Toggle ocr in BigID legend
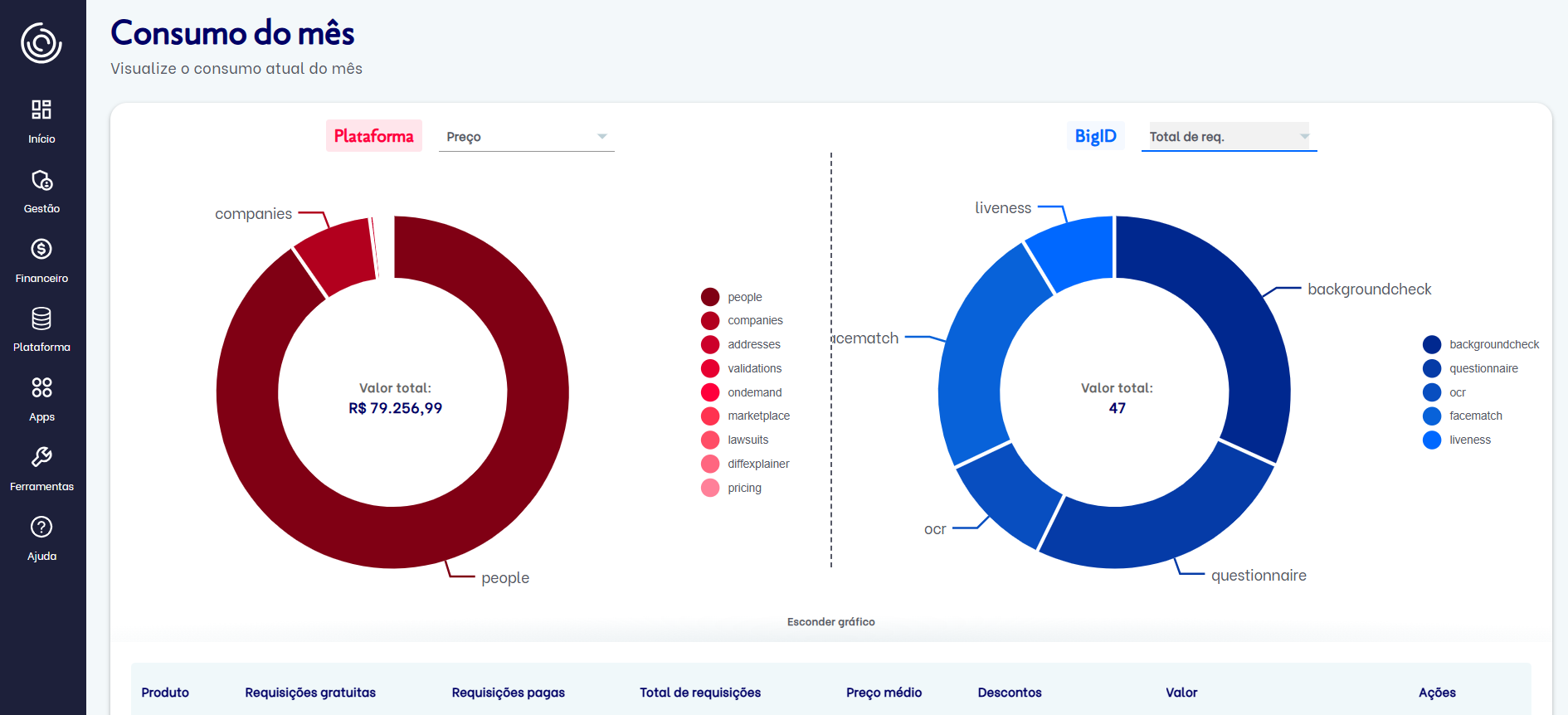Screen dimensions: 1568x715 (x=1444, y=392)
